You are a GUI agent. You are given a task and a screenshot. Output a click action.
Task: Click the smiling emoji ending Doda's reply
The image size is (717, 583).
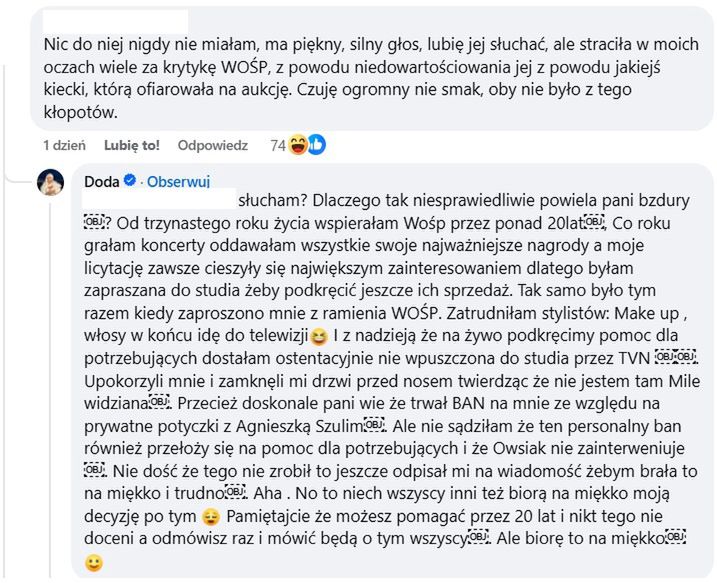pyautogui.click(x=93, y=562)
